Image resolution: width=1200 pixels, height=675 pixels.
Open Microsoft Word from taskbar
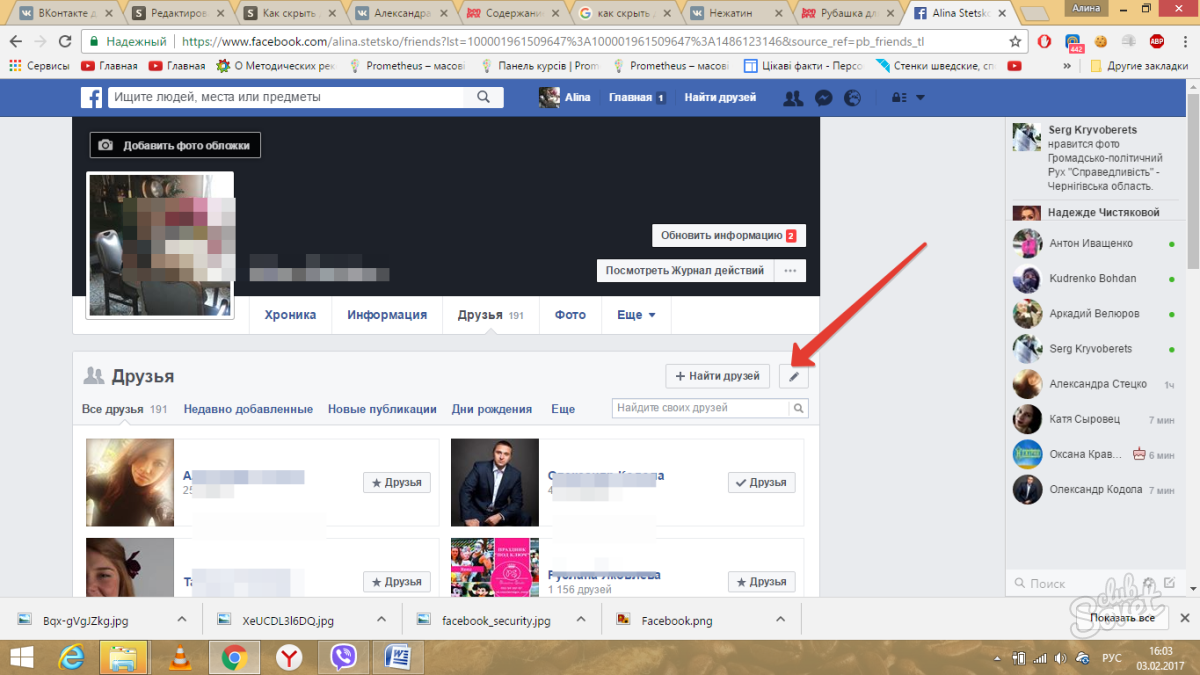399,657
